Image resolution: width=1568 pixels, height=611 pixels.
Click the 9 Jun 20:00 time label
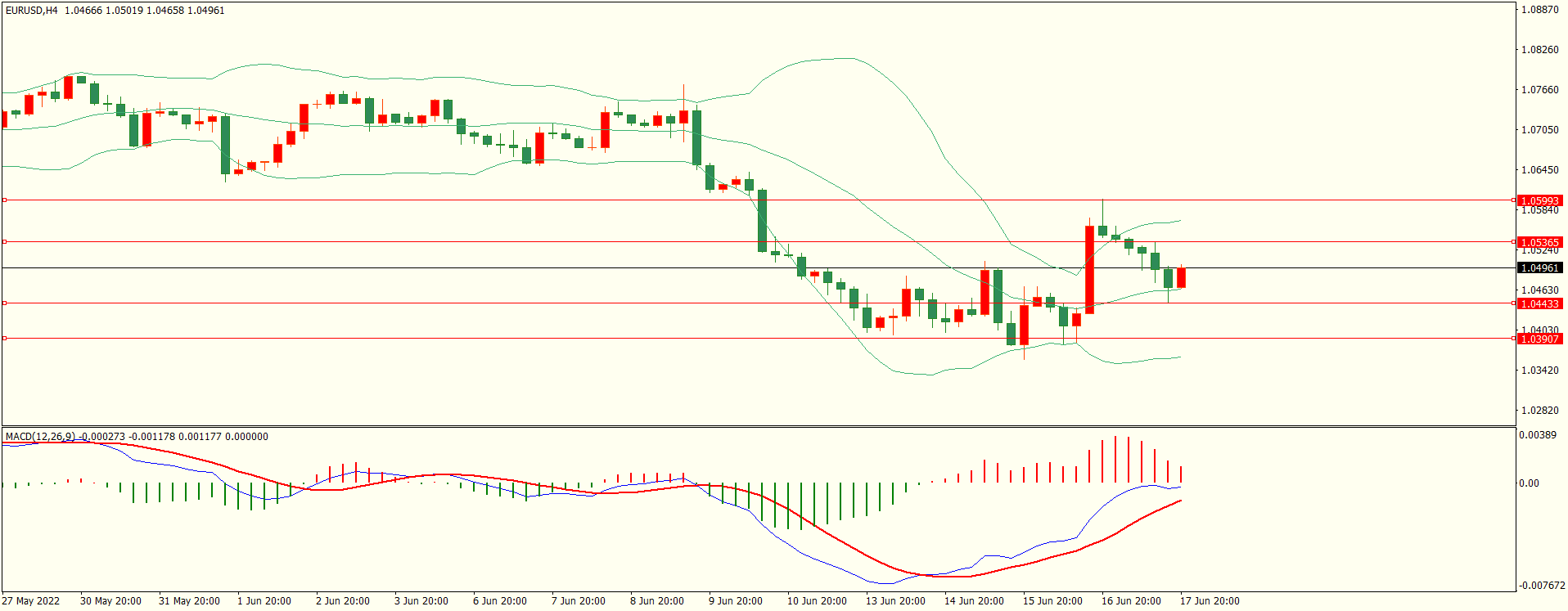coord(736,601)
